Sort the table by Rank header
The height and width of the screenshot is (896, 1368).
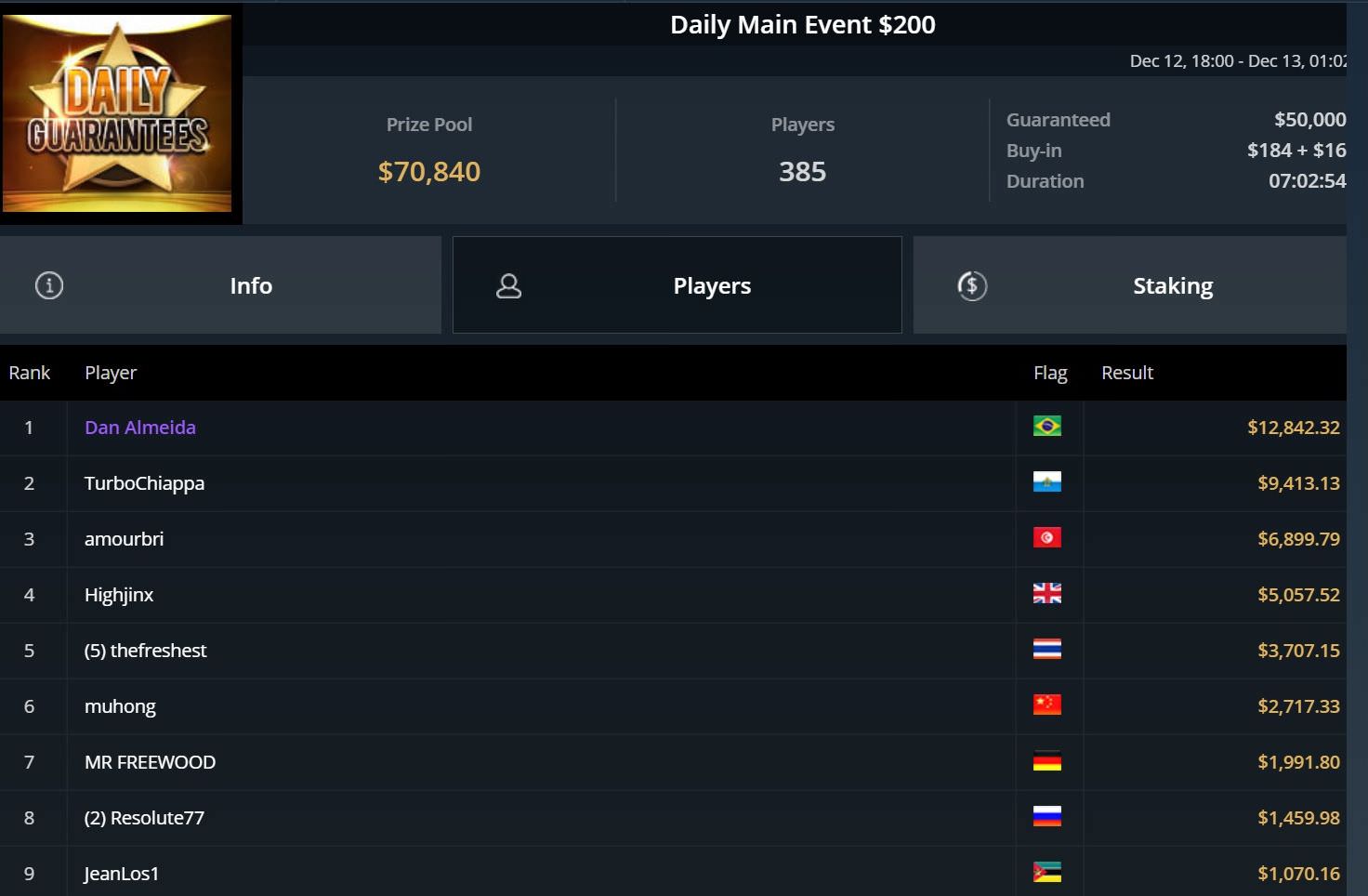pos(30,373)
